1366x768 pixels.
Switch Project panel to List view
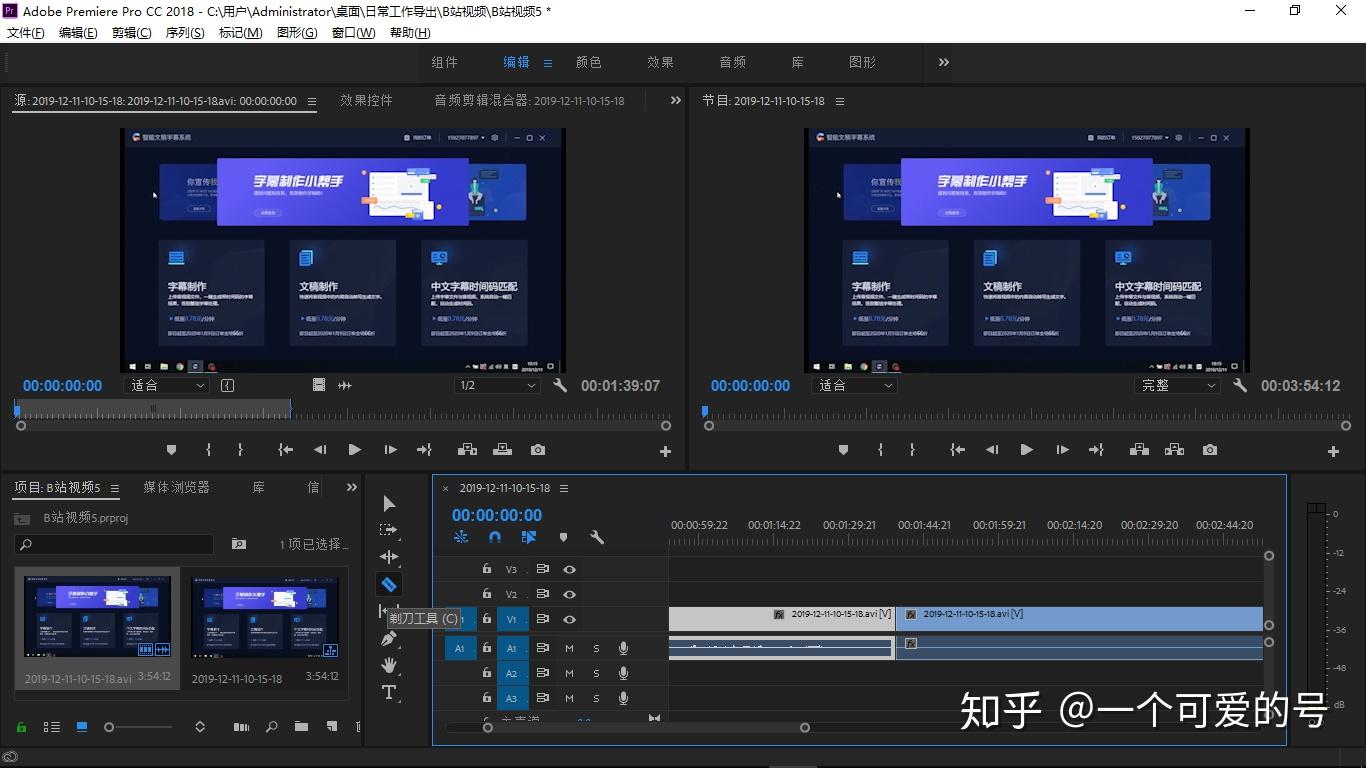click(x=52, y=727)
